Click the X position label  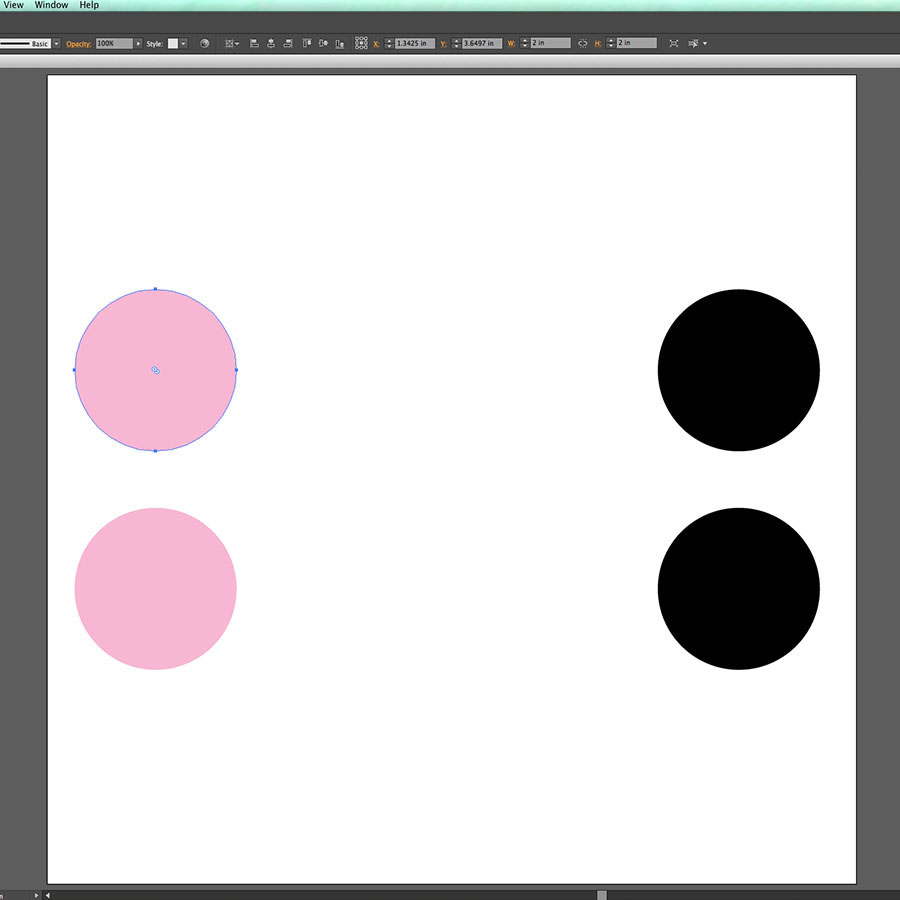click(x=377, y=44)
